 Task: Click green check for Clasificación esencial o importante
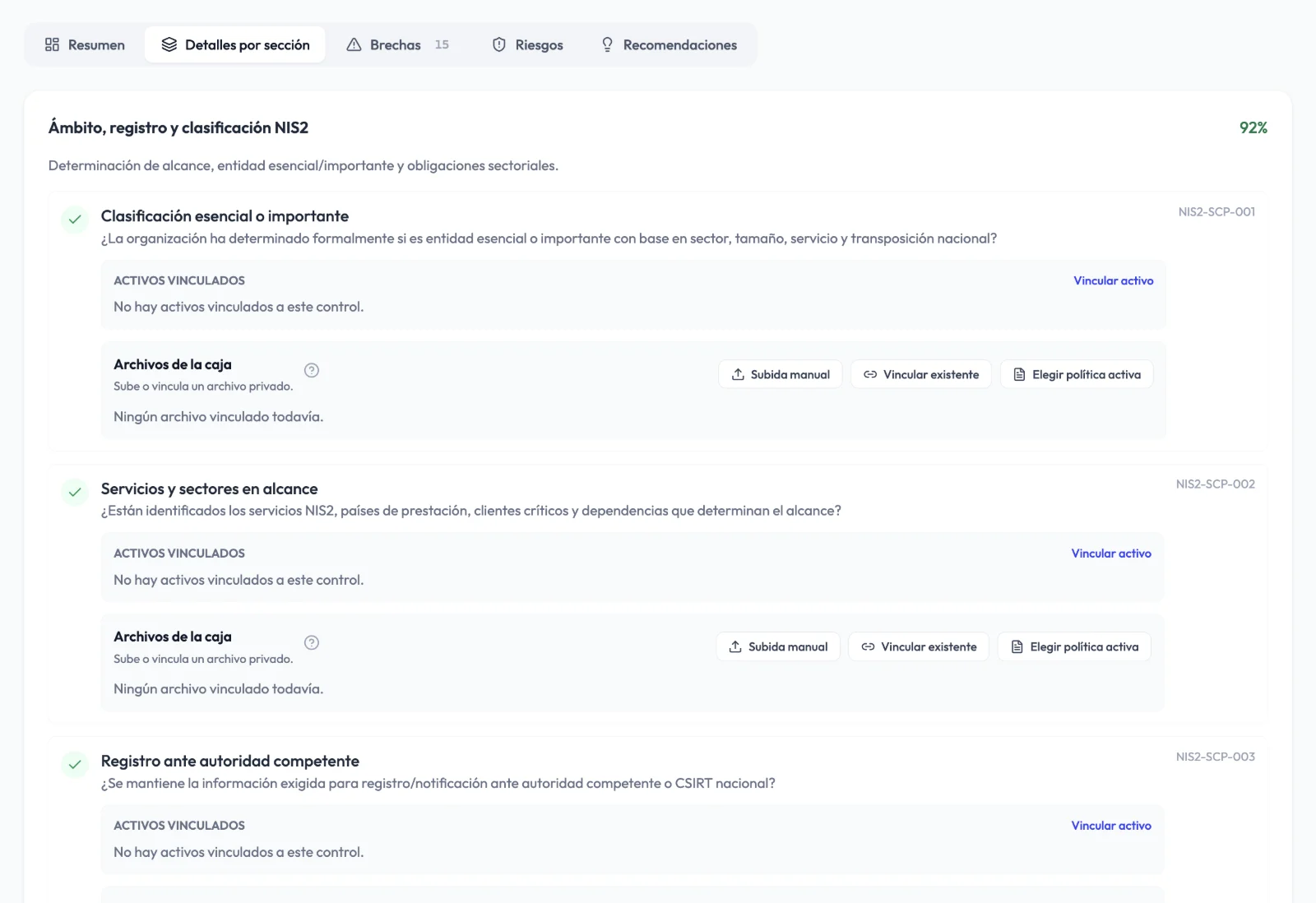tap(75, 220)
